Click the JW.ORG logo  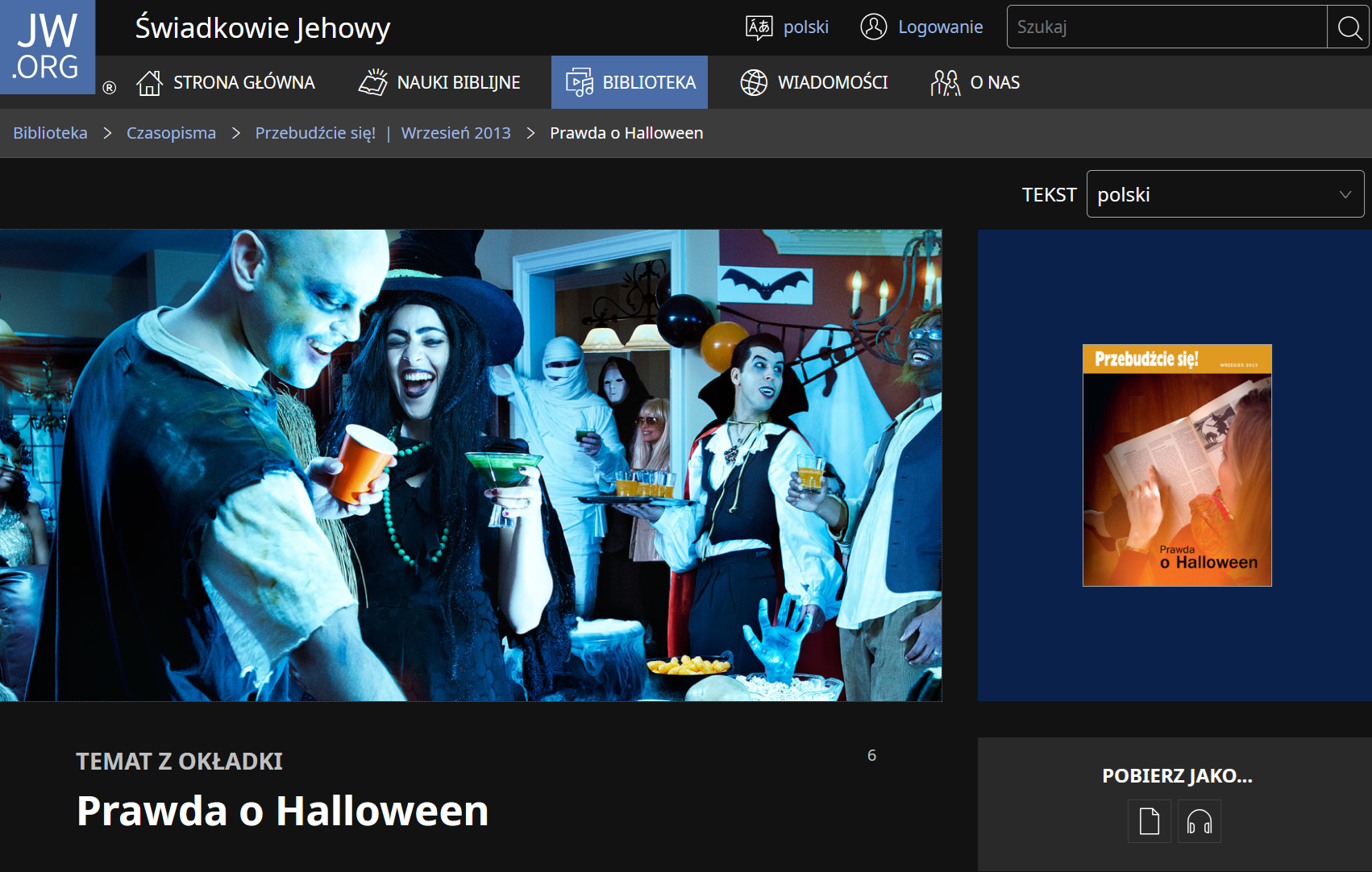48,47
